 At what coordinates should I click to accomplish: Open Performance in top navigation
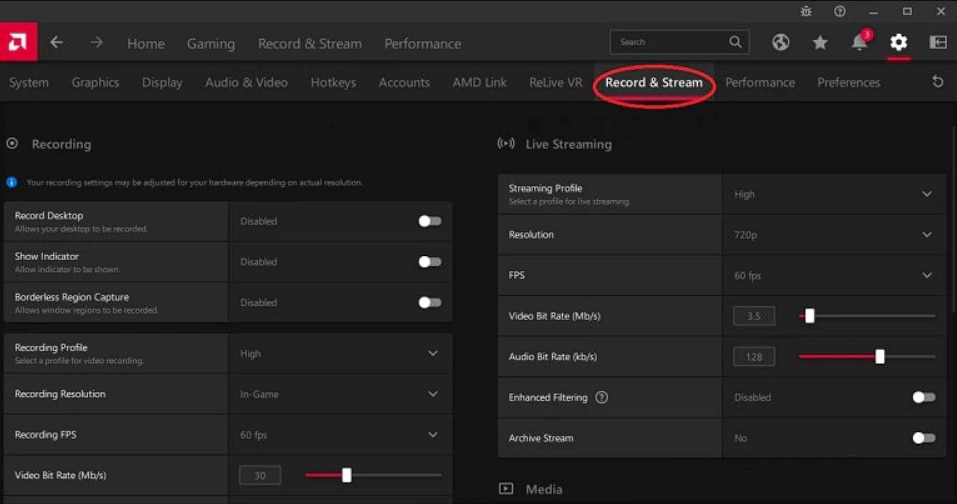tap(422, 43)
